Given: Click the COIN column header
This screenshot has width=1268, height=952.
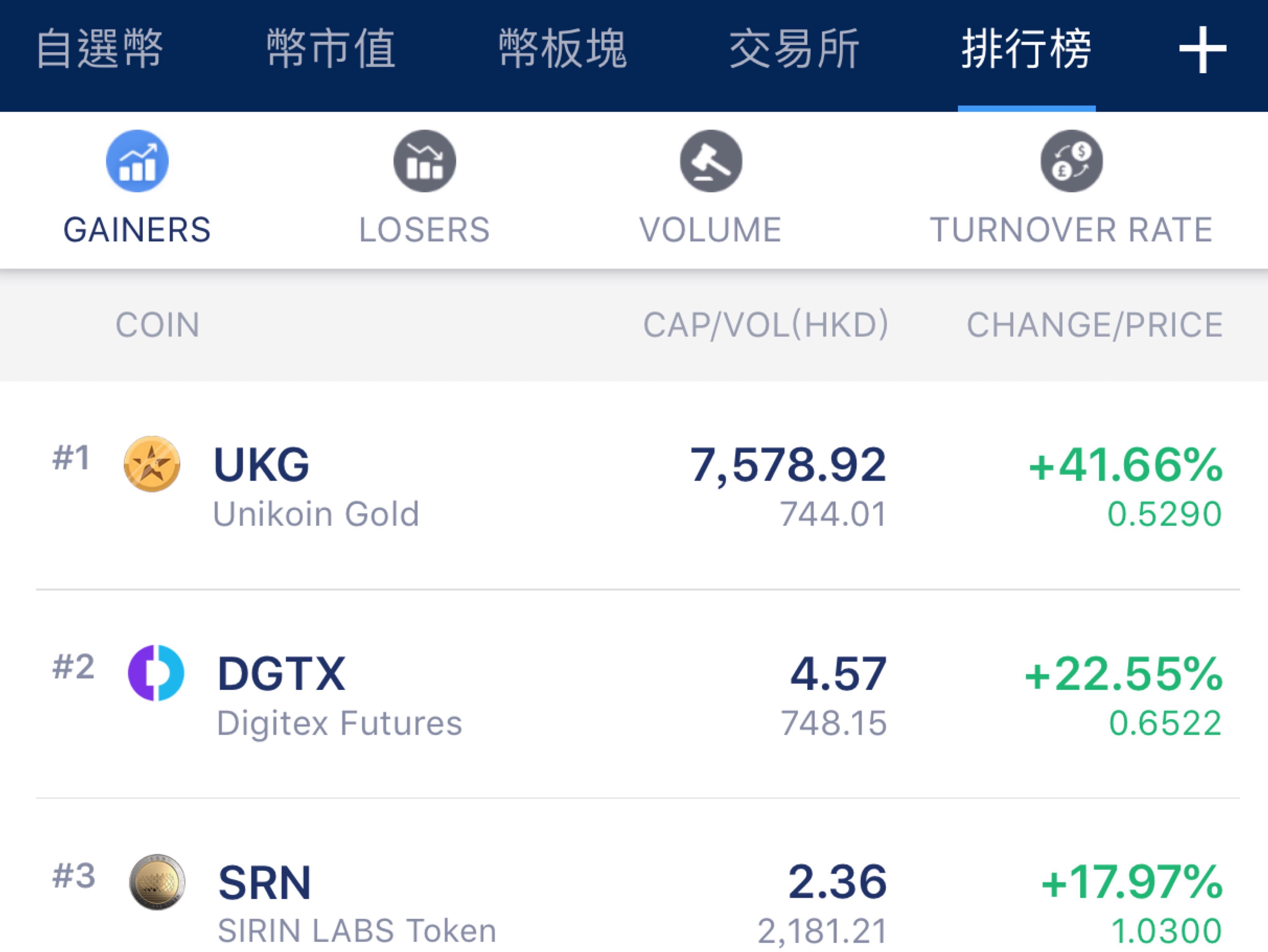Looking at the screenshot, I should pos(158,325).
